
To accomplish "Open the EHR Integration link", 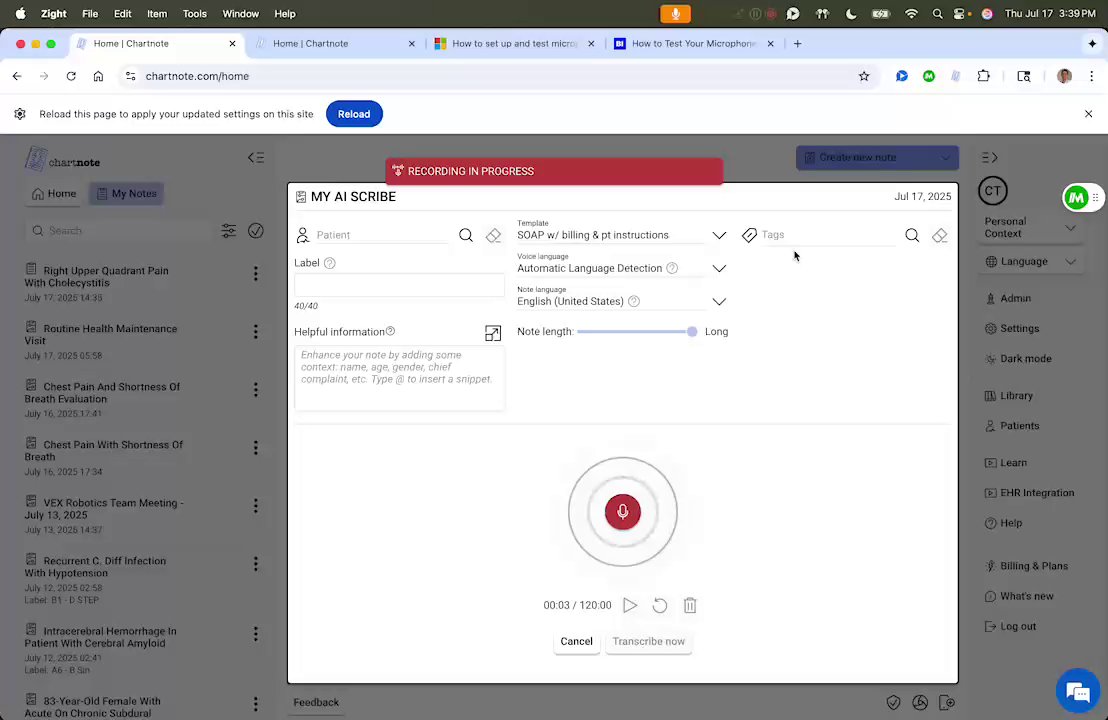I will pyautogui.click(x=1029, y=493).
